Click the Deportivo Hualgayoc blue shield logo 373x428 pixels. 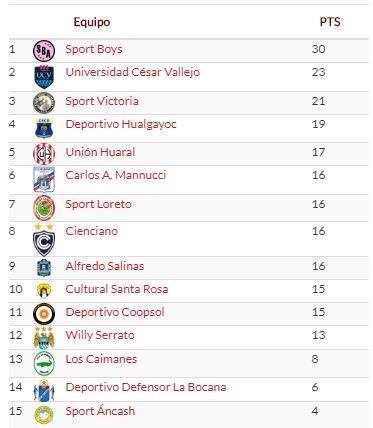tap(44, 128)
